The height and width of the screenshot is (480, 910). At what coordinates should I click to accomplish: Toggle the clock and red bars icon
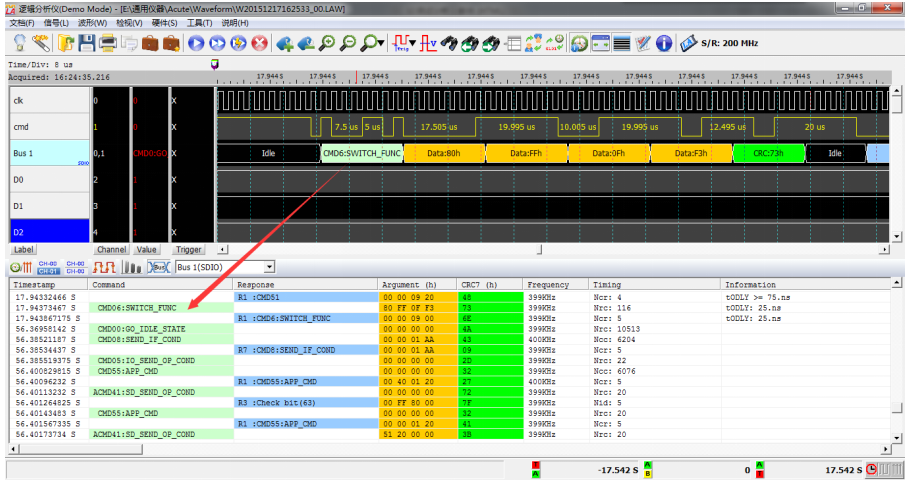tap(21, 267)
